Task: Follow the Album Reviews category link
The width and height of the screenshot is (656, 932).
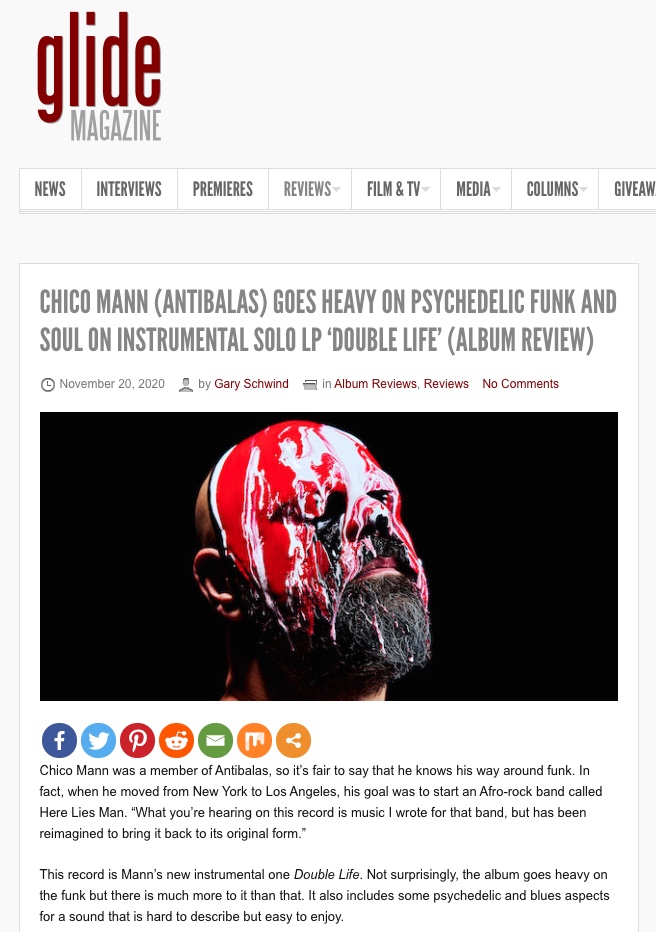Action: tap(375, 384)
